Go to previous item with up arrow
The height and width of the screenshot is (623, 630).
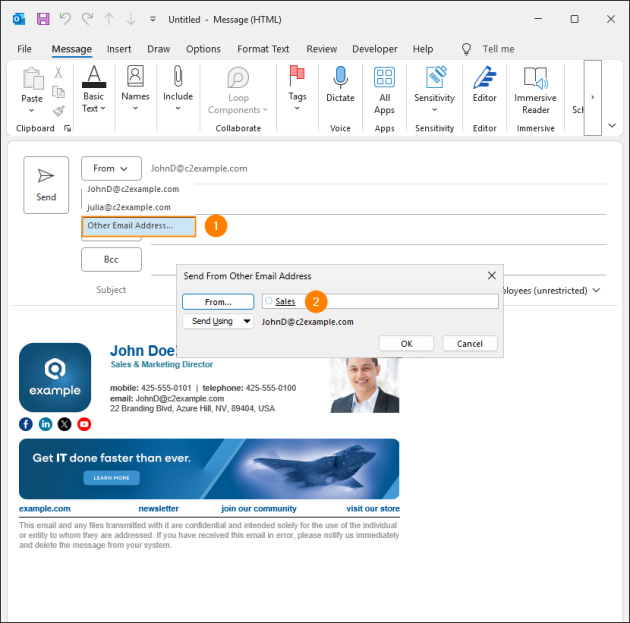pos(109,19)
